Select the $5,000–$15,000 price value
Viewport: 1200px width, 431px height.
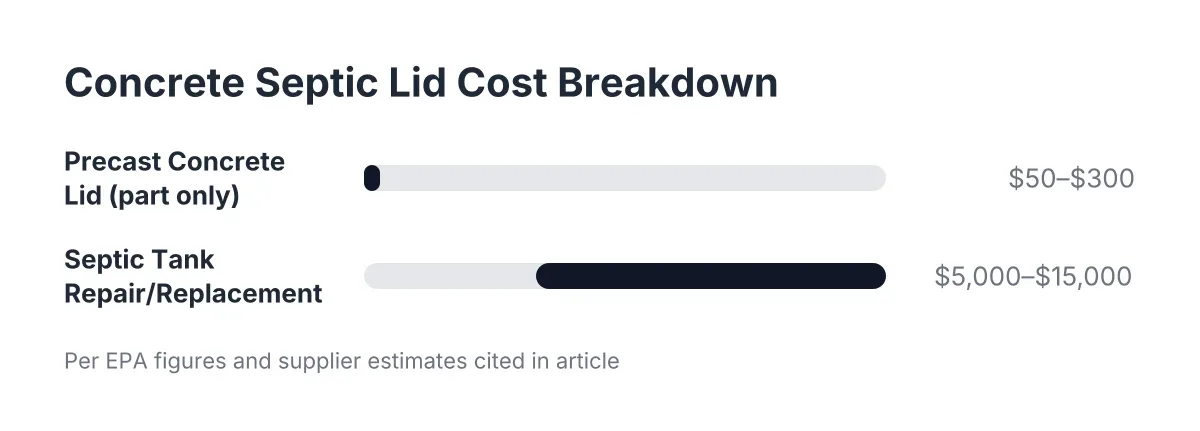(1033, 277)
